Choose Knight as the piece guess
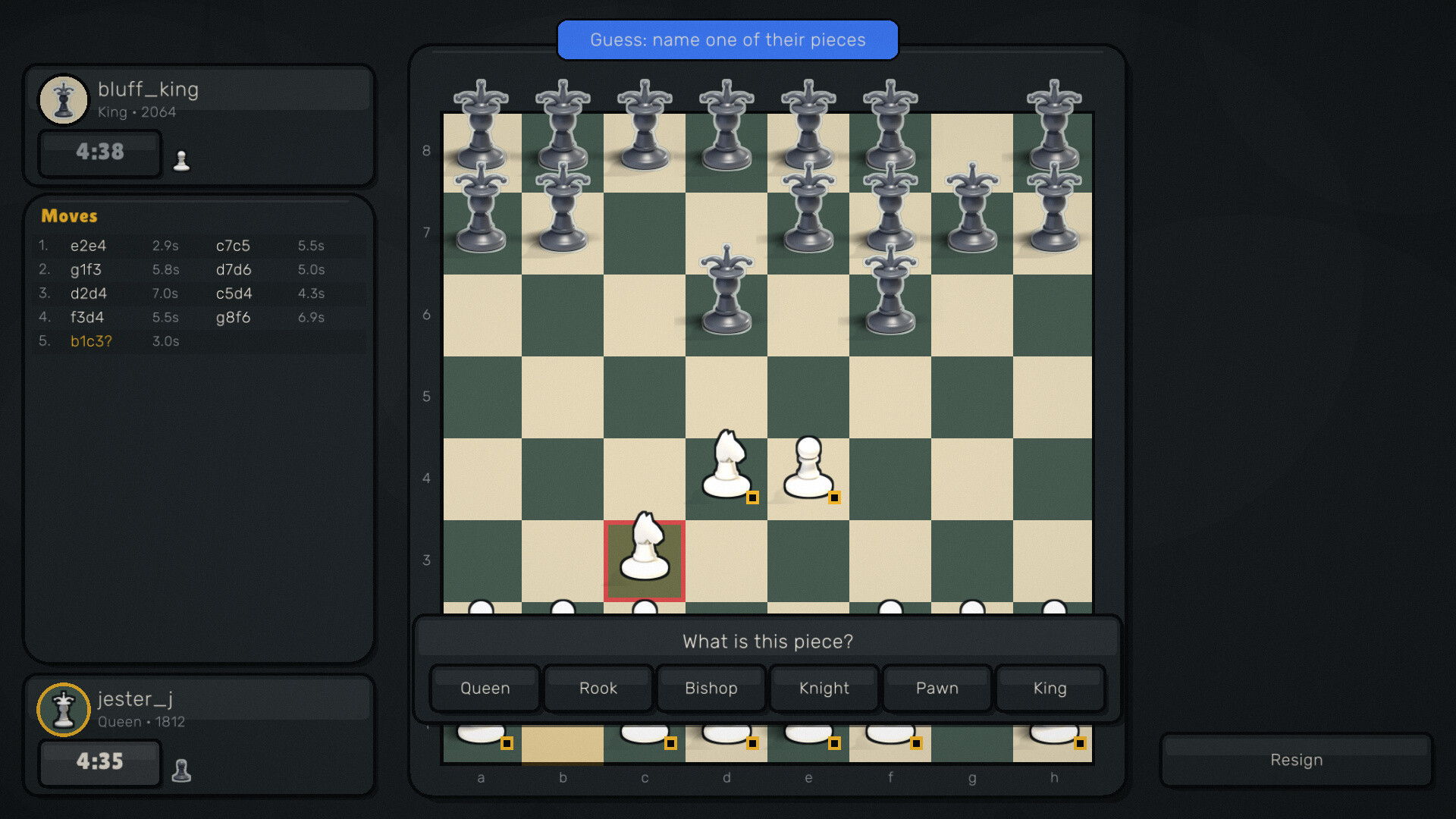 pos(824,688)
